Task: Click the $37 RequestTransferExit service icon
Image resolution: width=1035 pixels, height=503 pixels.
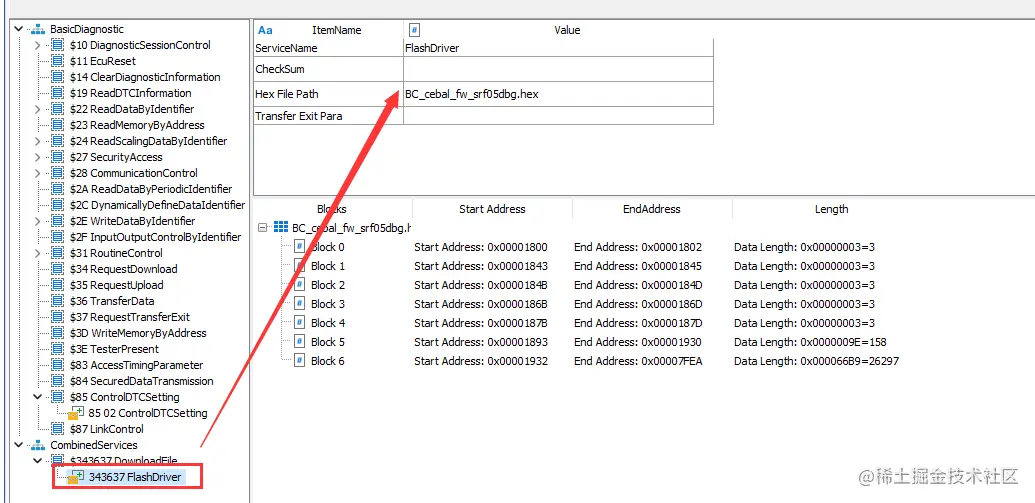Action: pyautogui.click(x=58, y=317)
